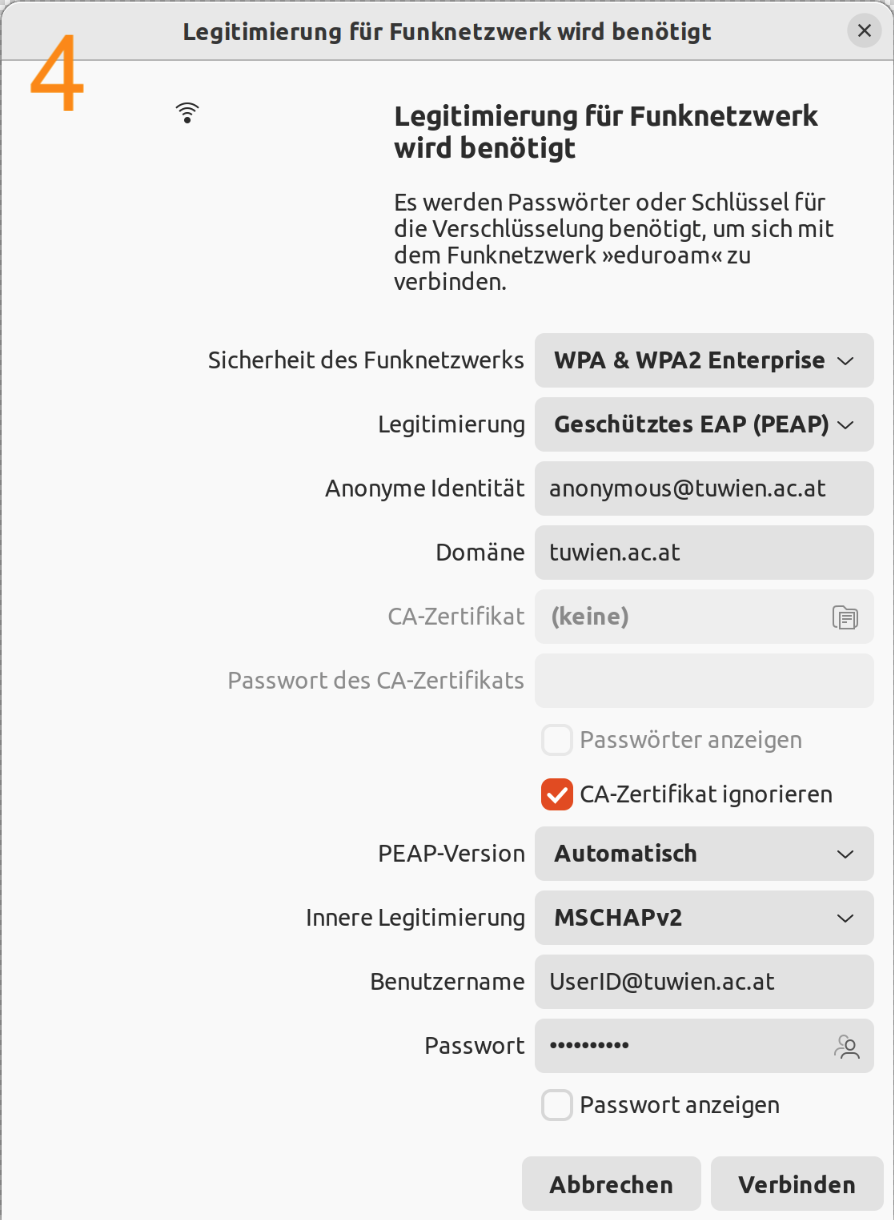Viewport: 894px width, 1220px height.
Task: Close the dialog with X button
Action: tap(864, 31)
